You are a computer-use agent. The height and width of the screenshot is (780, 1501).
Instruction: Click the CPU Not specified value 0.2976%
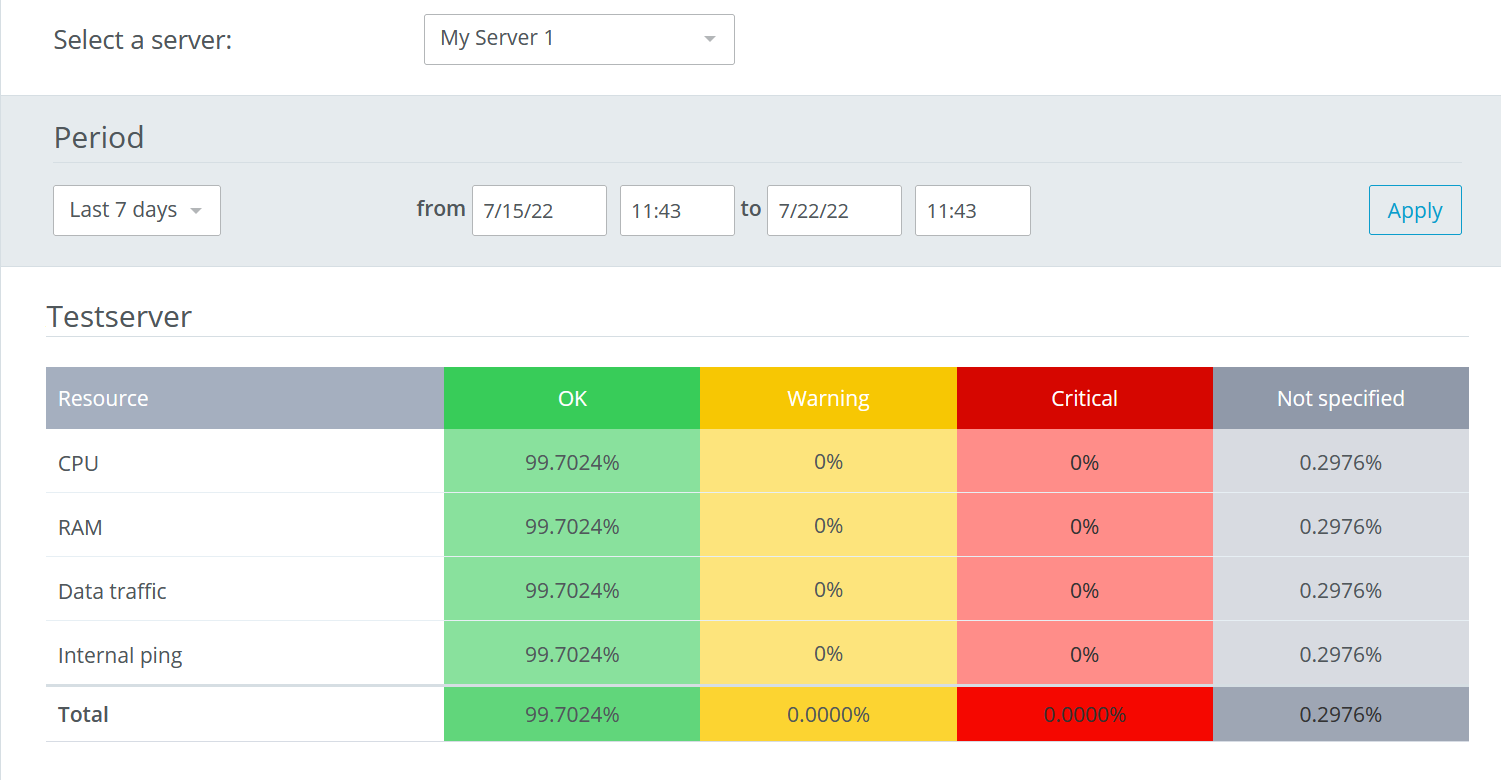coord(1340,462)
